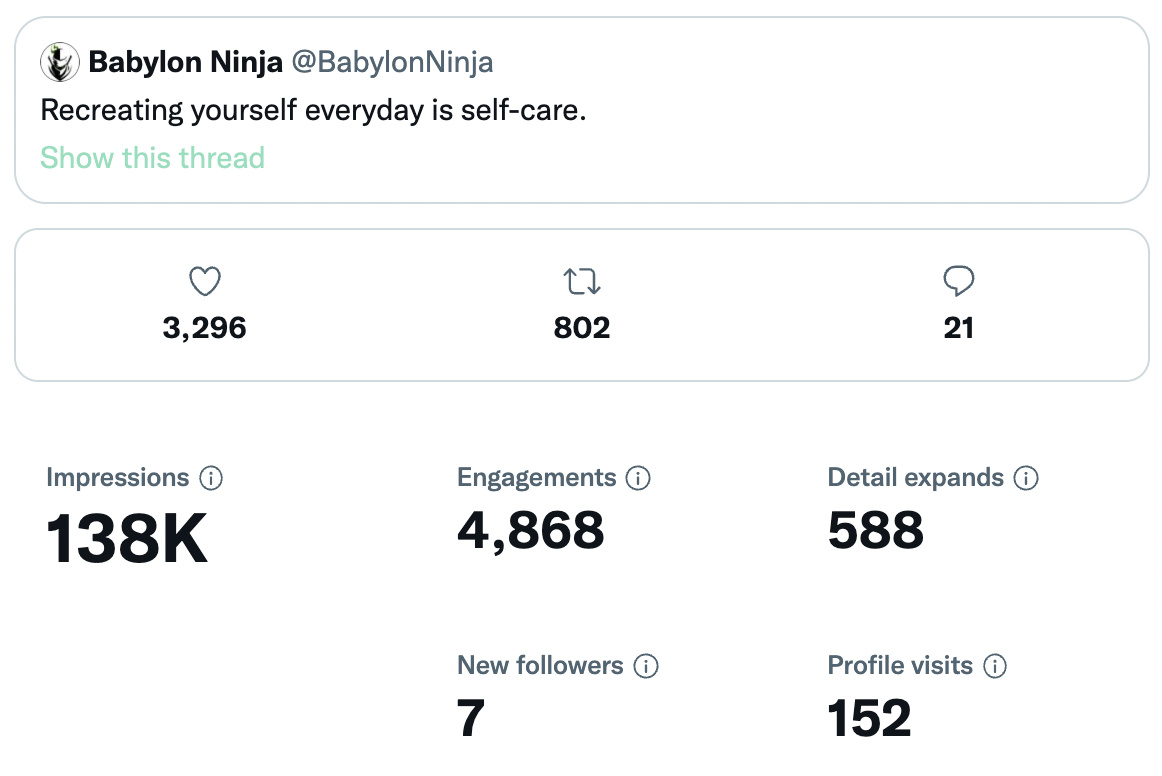This screenshot has width=1162, height=776.
Task: Open the Impressions info icon
Action: tap(211, 478)
